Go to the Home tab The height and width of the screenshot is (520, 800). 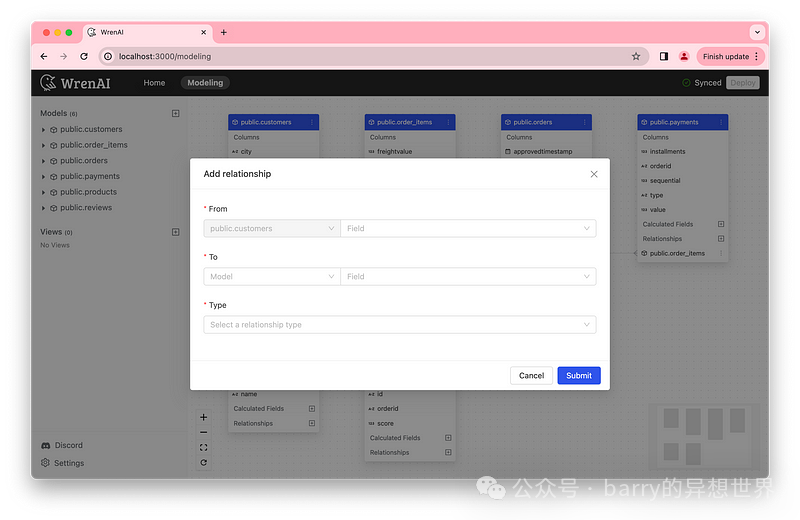click(x=154, y=83)
